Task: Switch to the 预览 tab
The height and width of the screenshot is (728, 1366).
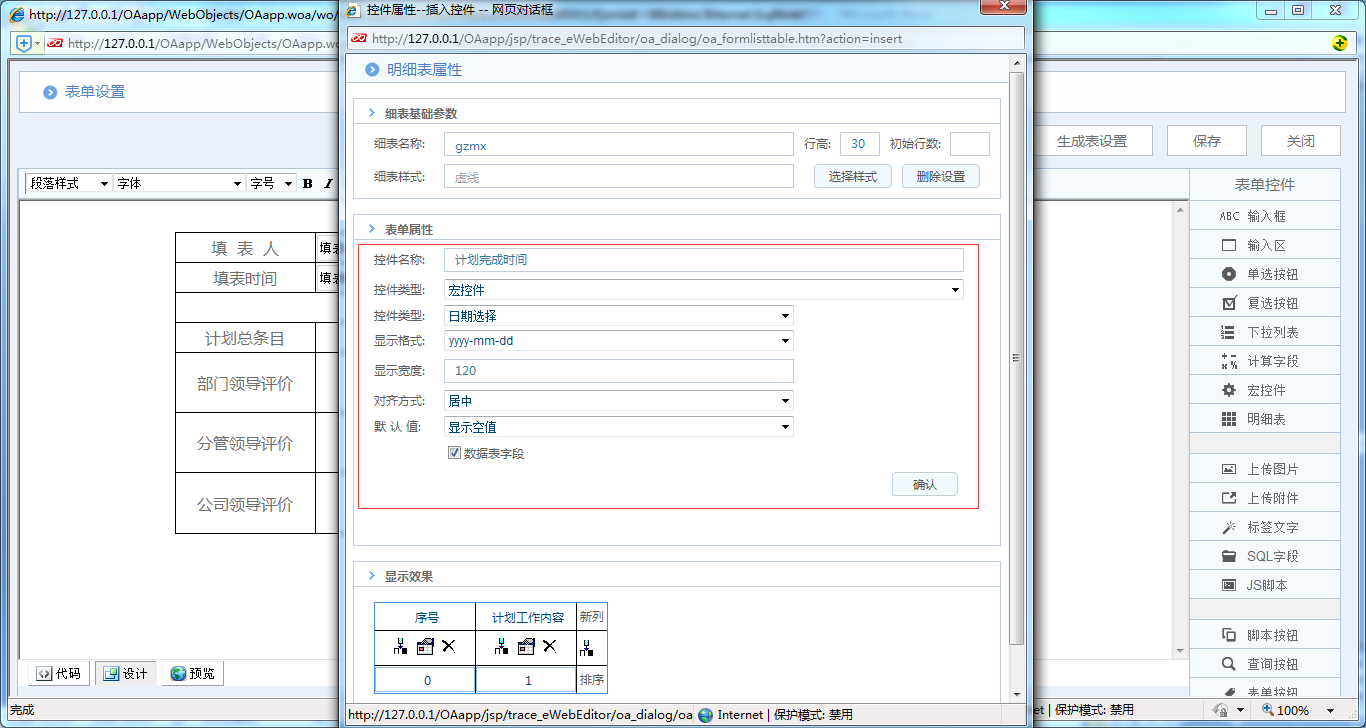Action: [x=192, y=673]
